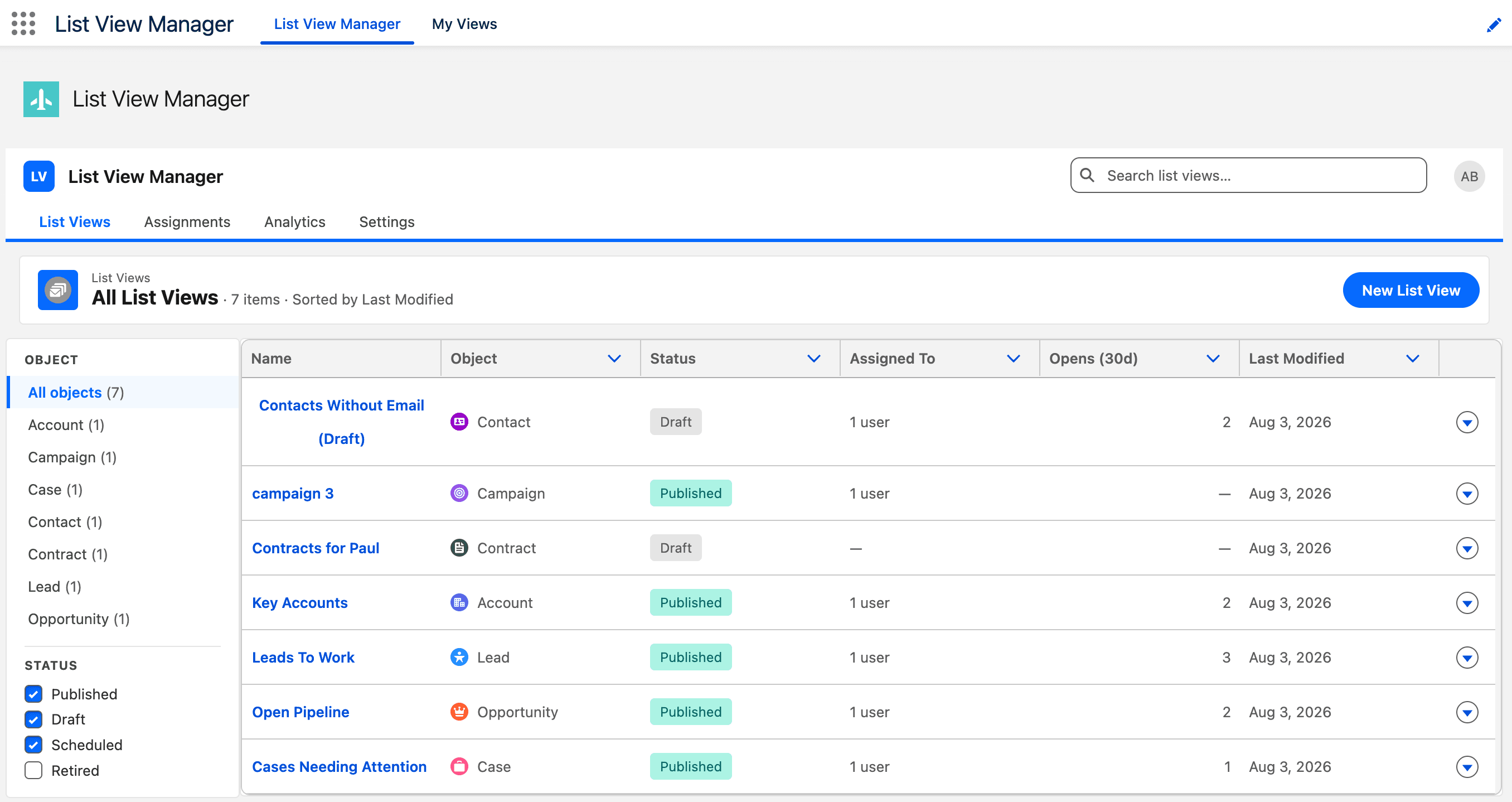Open row actions for Open Pipeline
Image resolution: width=1512 pixels, height=802 pixels.
[1467, 712]
